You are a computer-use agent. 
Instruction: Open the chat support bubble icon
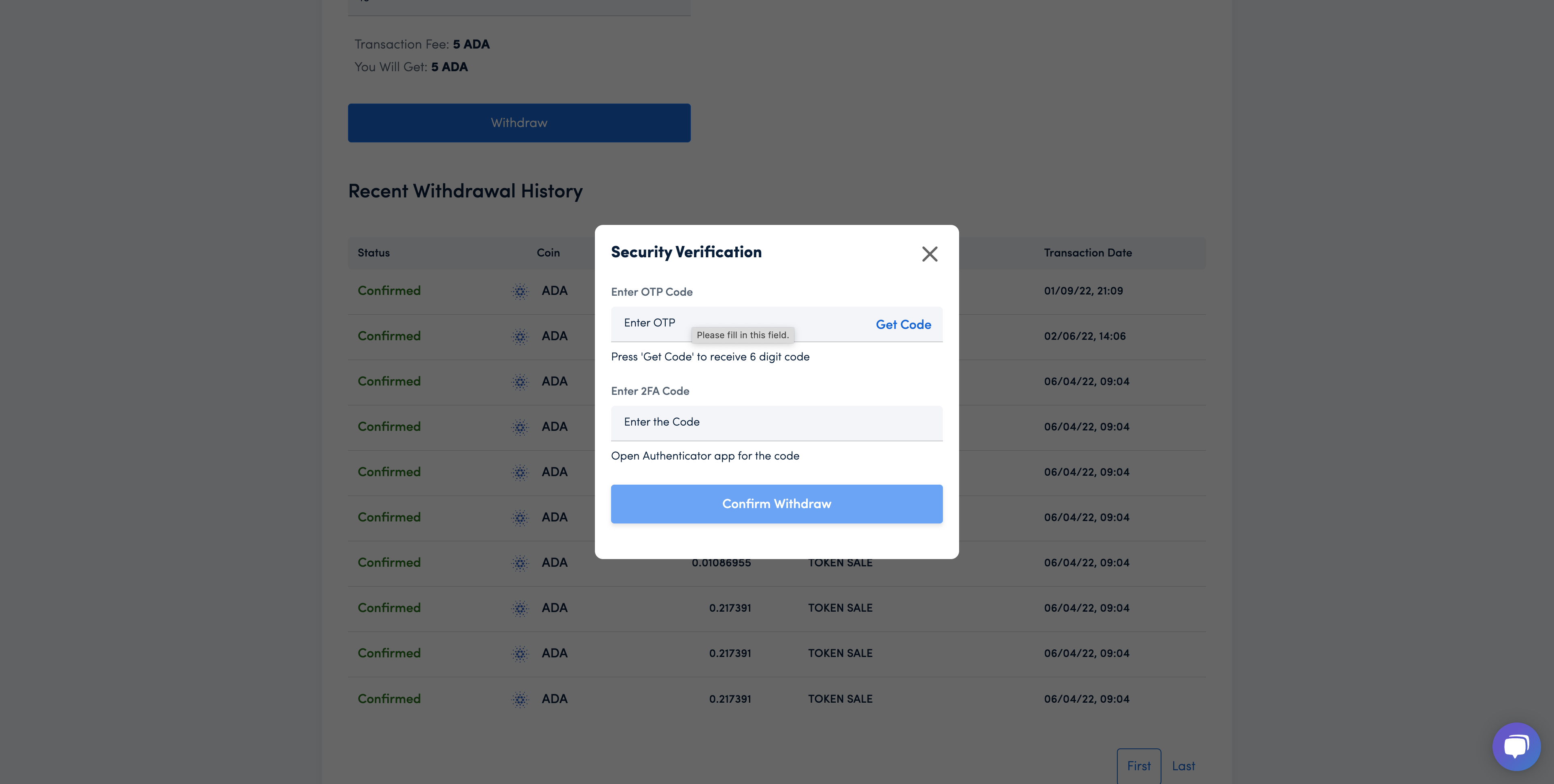click(1516, 746)
